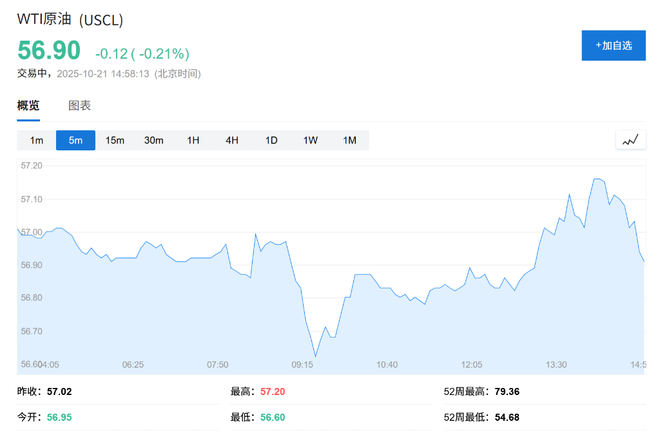Set chart interval to 1H
The image size is (660, 446).
tap(193, 141)
